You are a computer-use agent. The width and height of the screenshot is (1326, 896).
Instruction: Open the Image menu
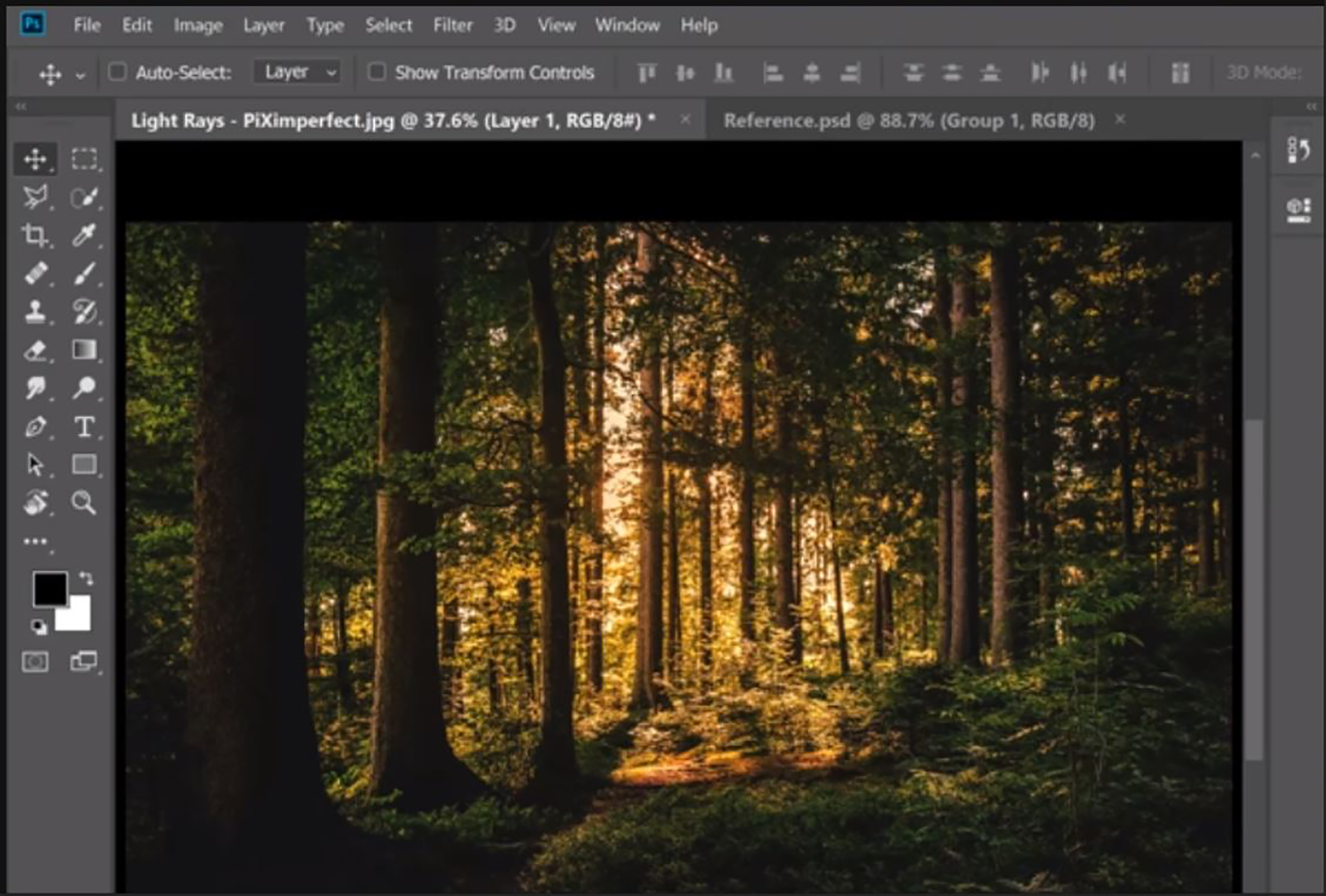pos(198,25)
